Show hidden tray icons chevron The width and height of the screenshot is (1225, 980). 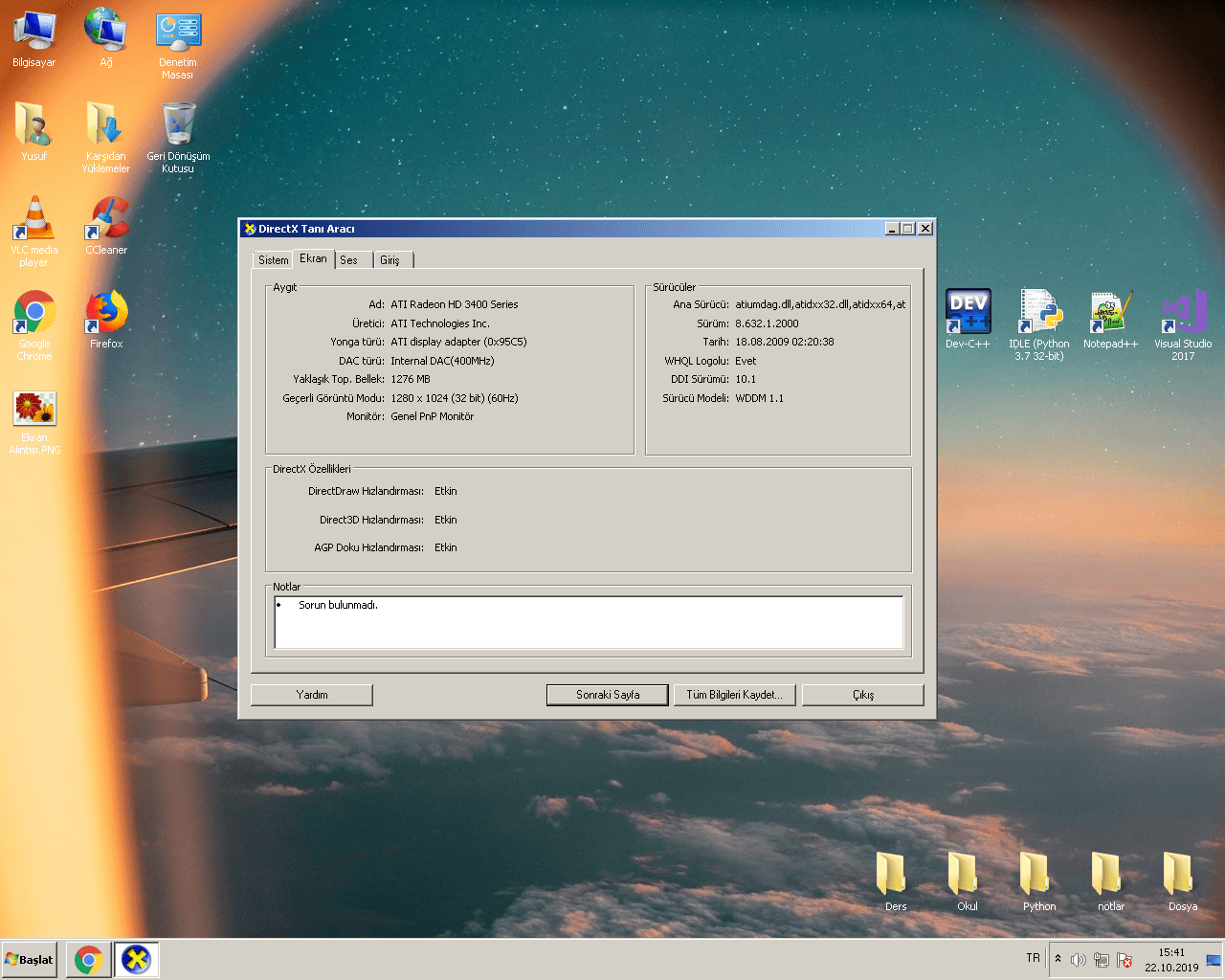pos(1058,959)
